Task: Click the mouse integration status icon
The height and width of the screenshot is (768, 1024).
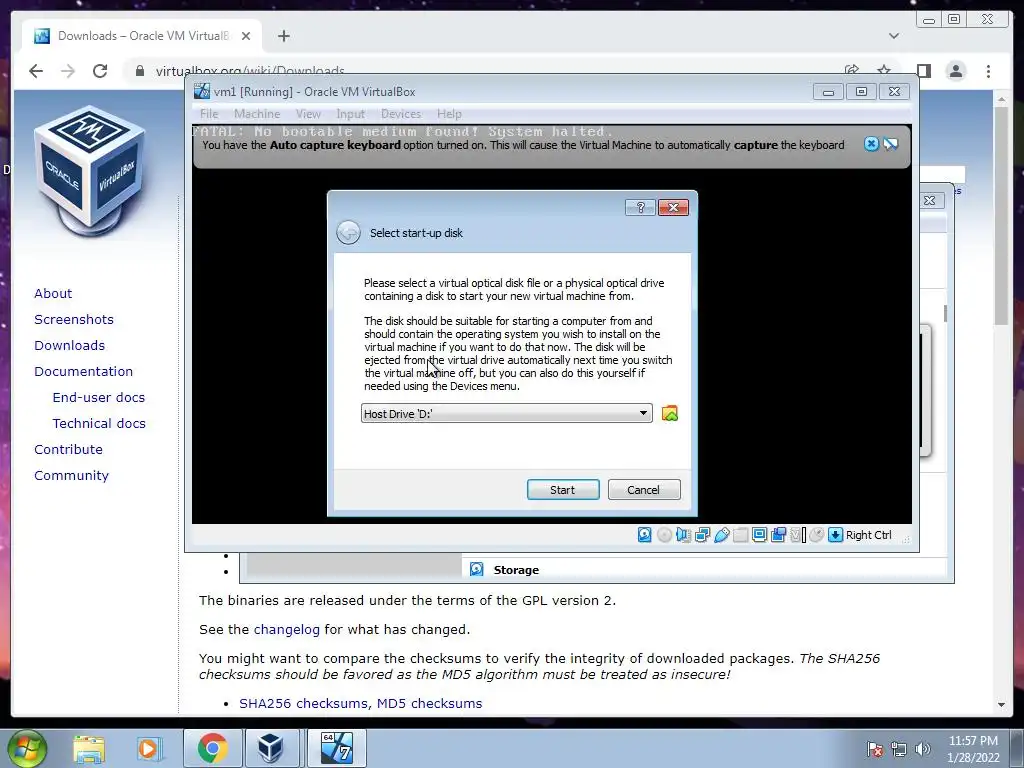Action: [816, 535]
